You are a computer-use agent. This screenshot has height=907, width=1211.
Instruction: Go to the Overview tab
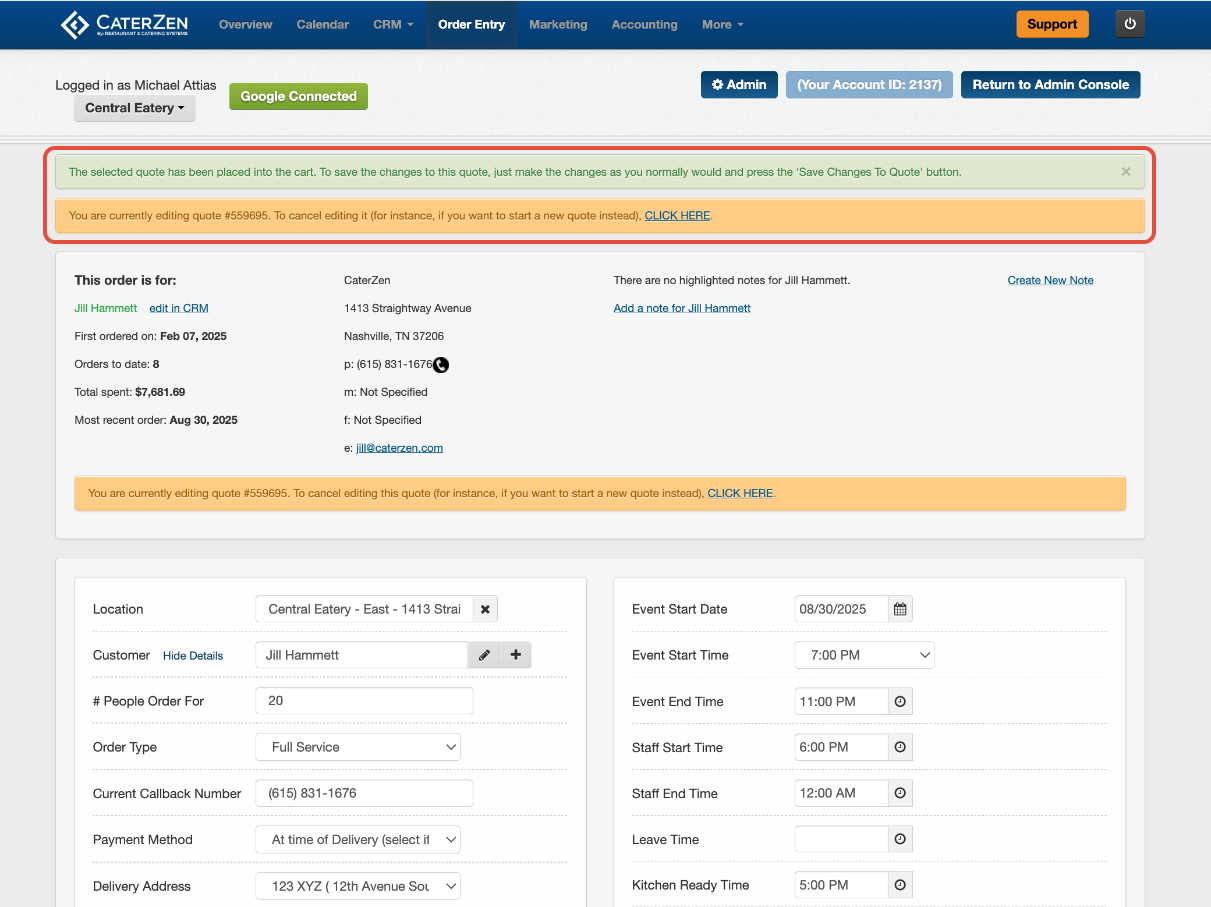(x=245, y=24)
